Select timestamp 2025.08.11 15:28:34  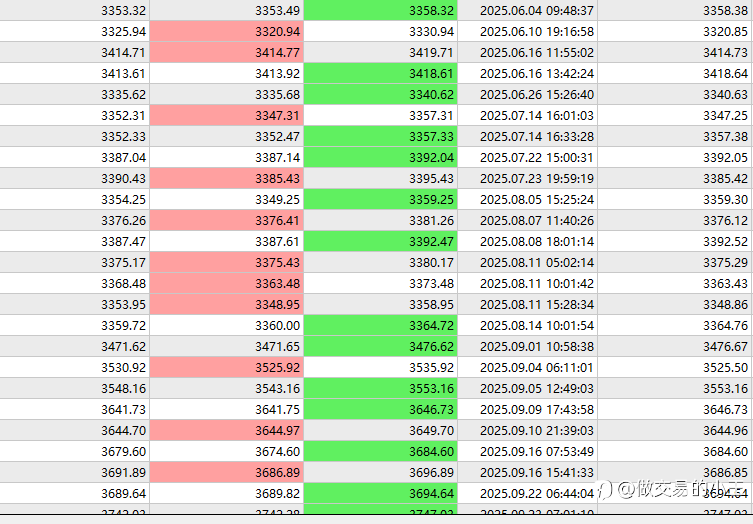[x=537, y=305]
